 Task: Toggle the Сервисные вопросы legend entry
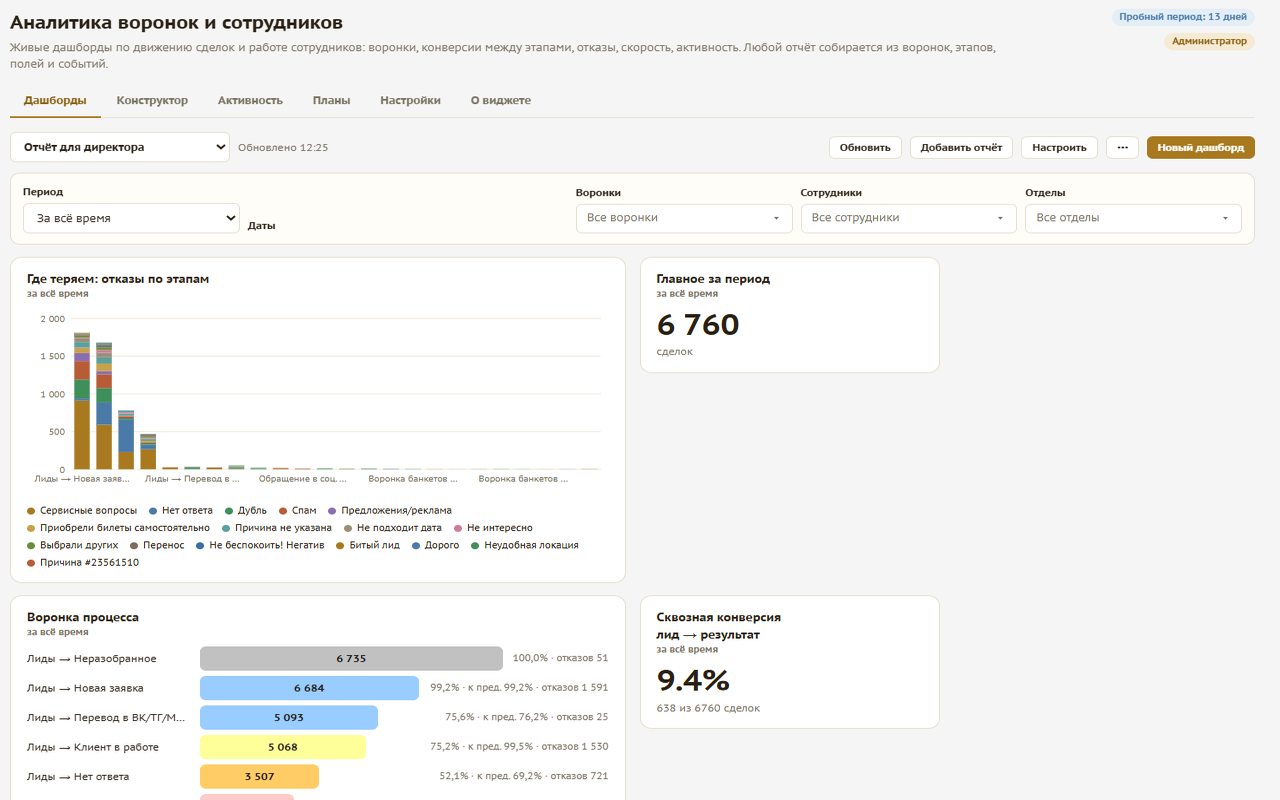(82, 510)
